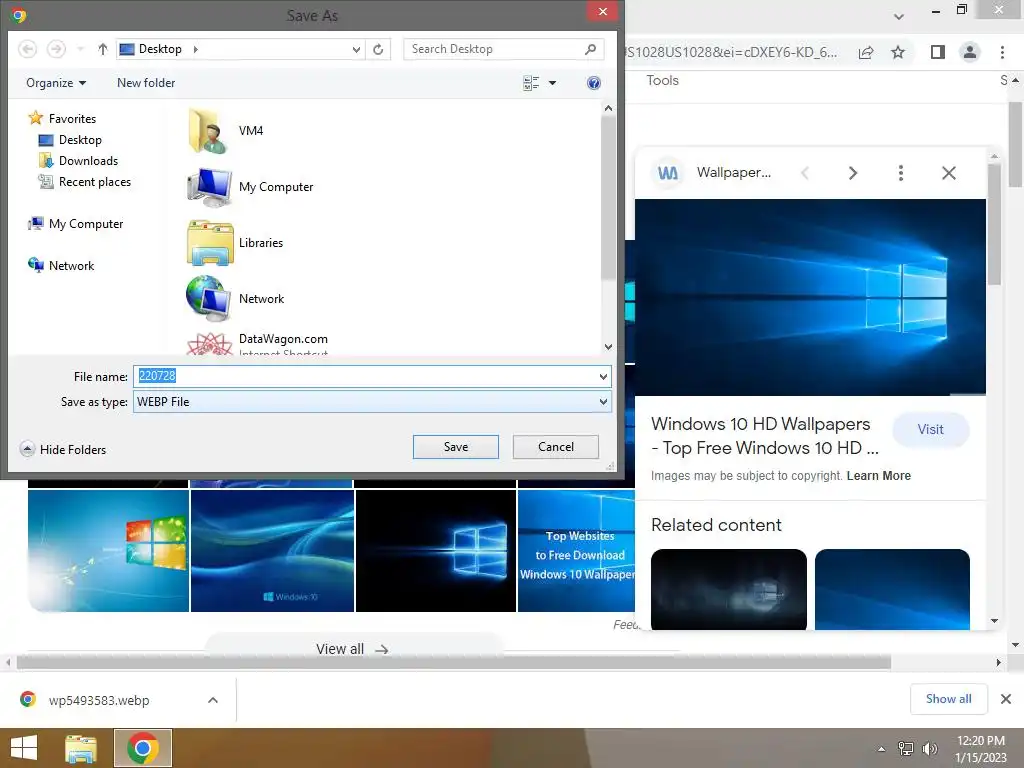Open the large Windows 10 preview image
This screenshot has height=768, width=1024.
click(810, 297)
